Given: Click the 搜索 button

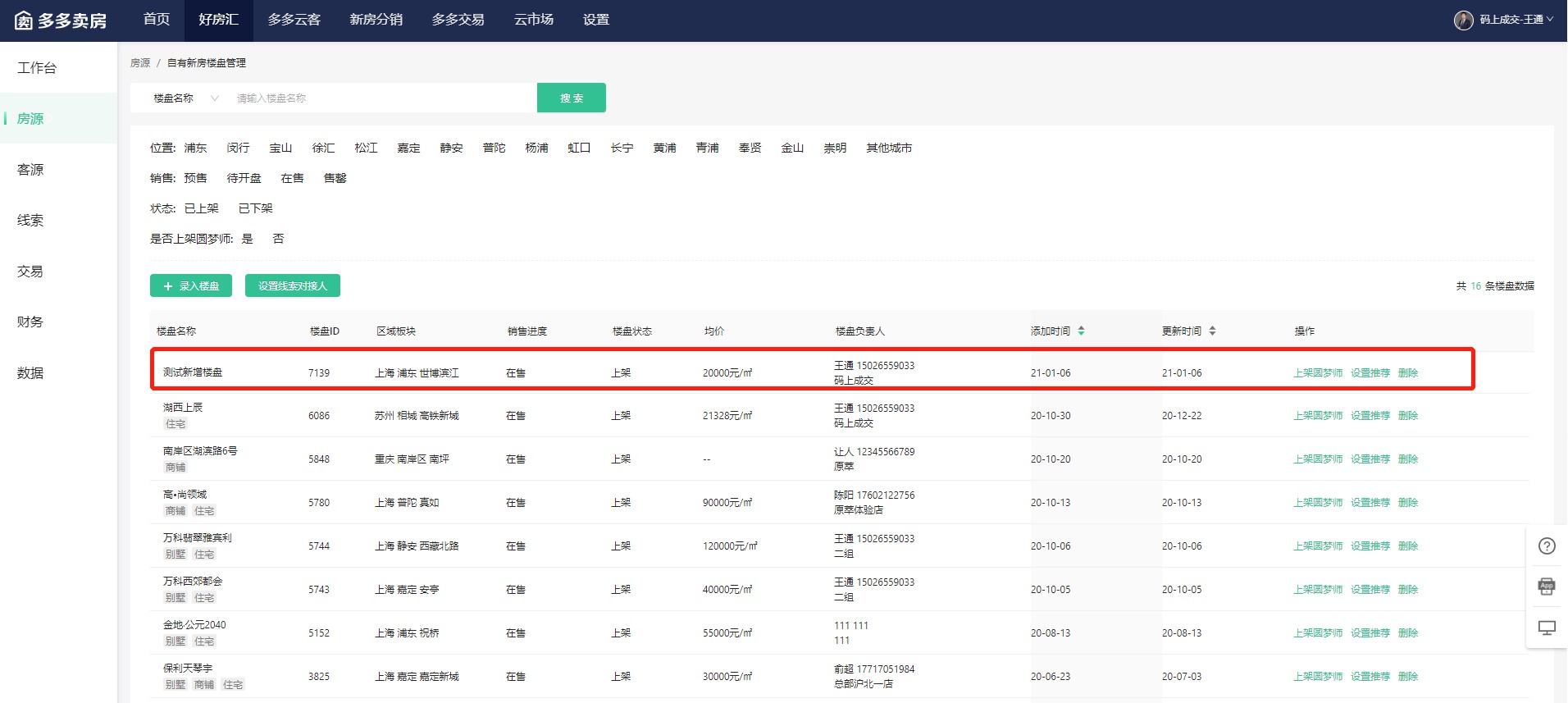Looking at the screenshot, I should tap(572, 98).
